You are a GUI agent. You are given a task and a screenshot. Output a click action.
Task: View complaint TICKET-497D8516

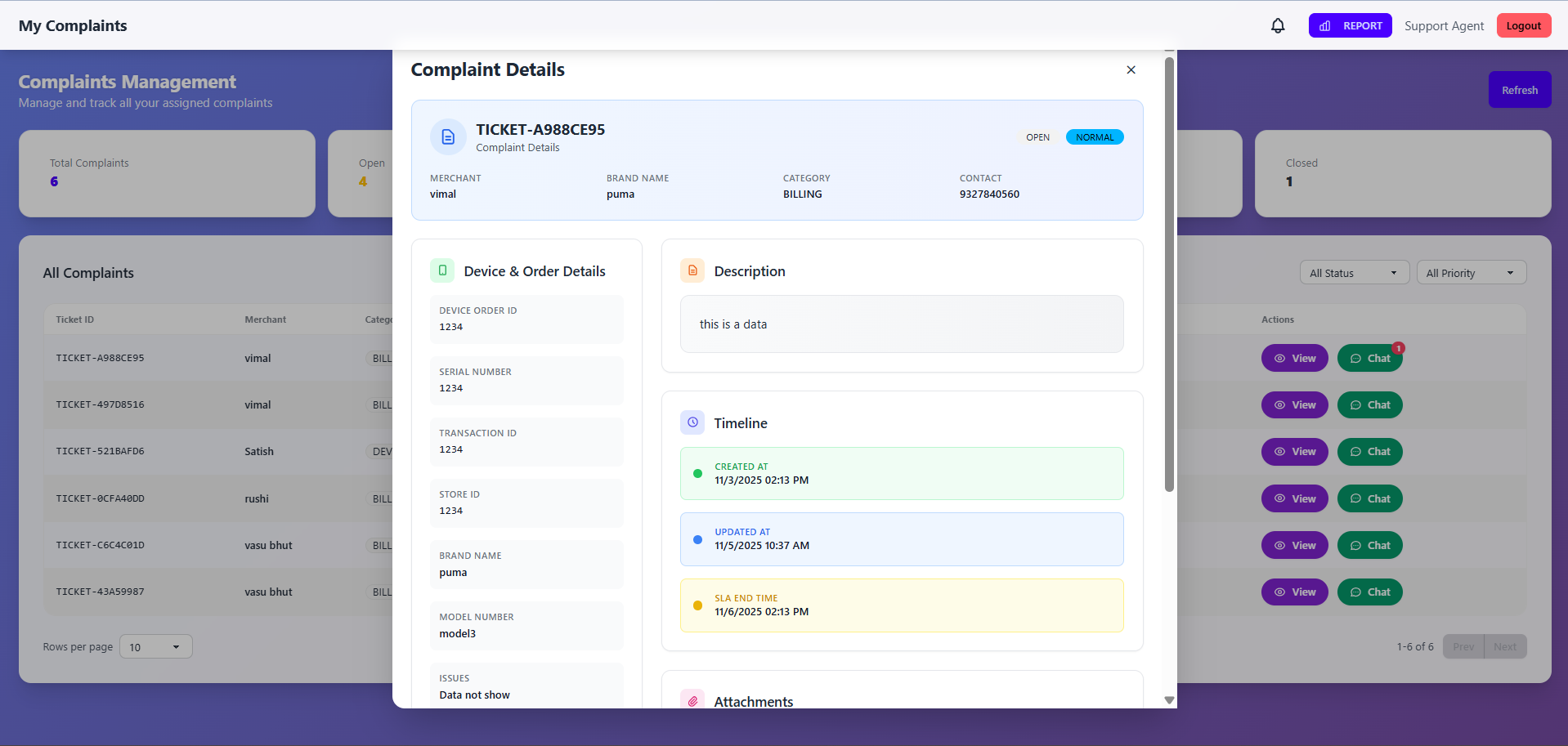coord(1295,405)
